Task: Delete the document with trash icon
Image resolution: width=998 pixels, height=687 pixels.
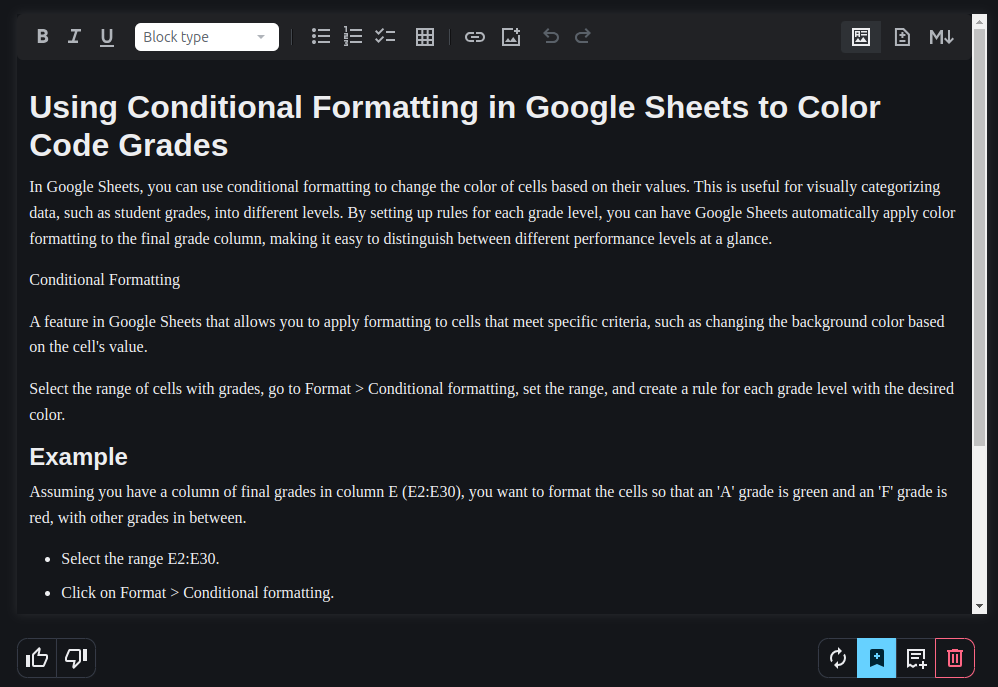Action: coord(955,658)
